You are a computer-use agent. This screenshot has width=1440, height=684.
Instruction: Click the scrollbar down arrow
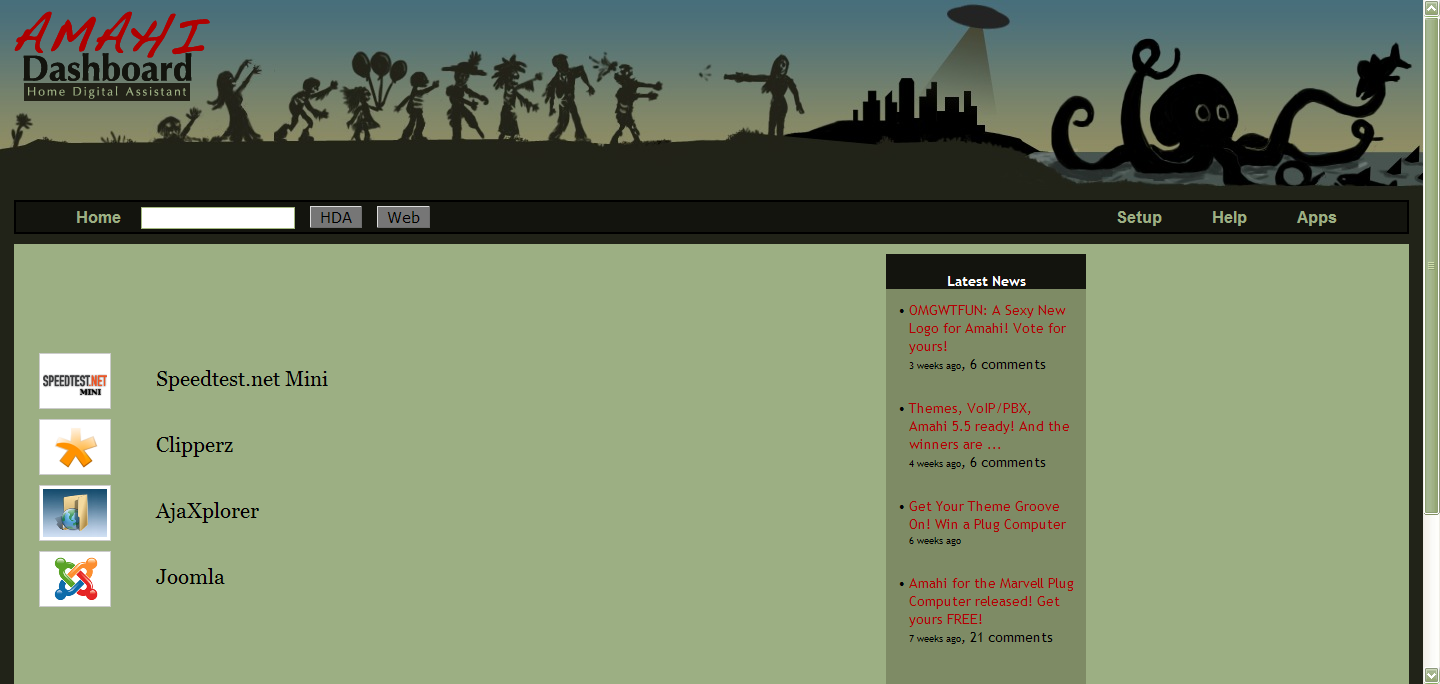[1431, 675]
